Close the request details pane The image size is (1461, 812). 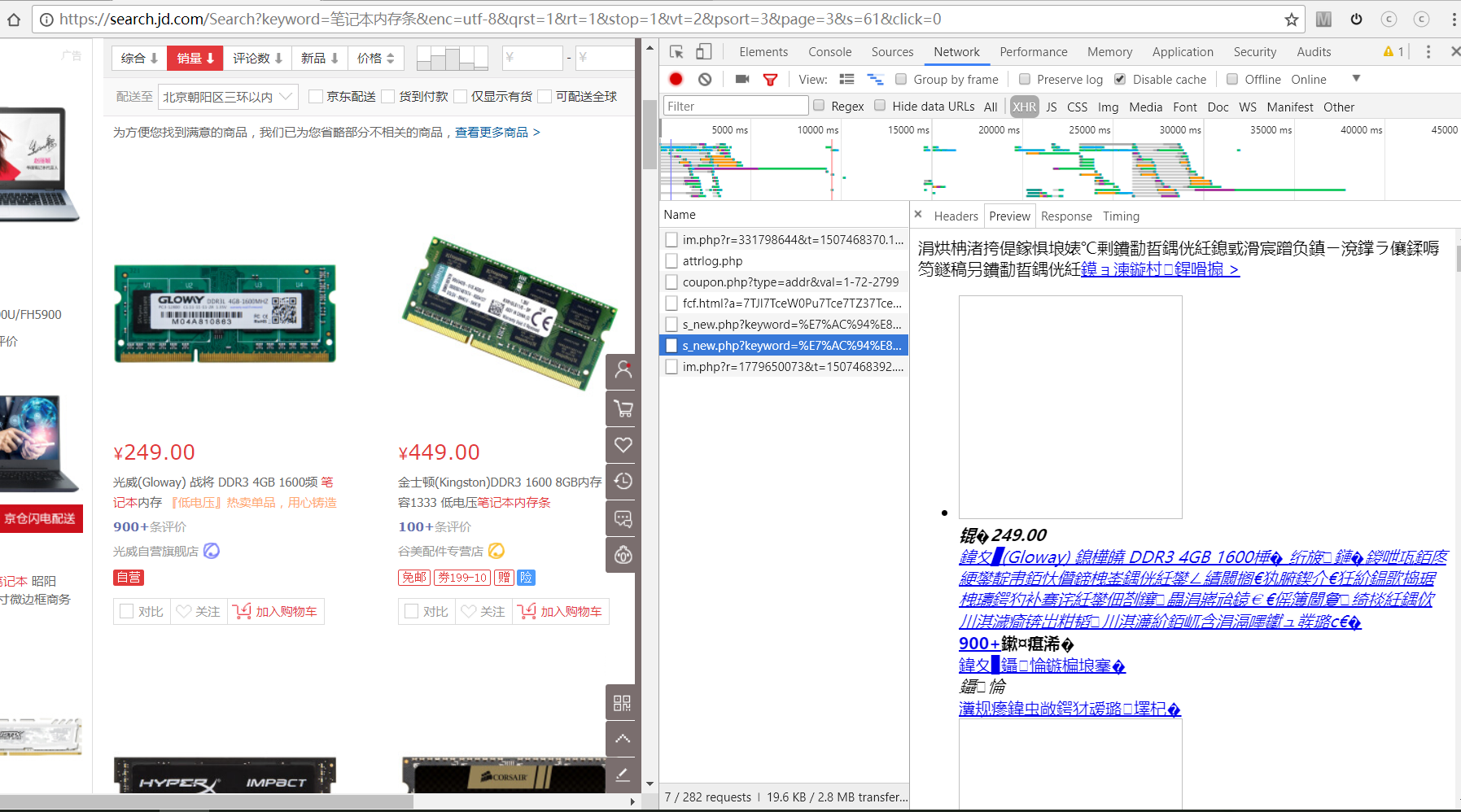[x=918, y=215]
